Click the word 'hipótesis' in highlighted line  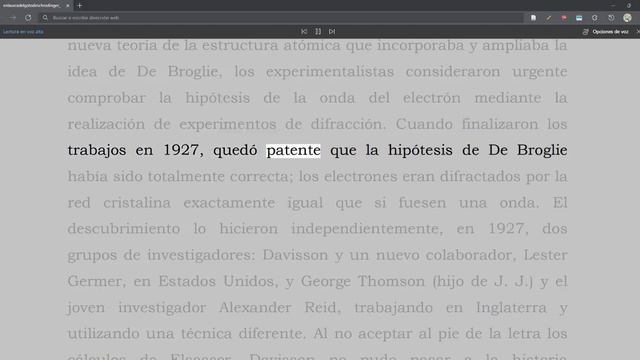(420, 150)
